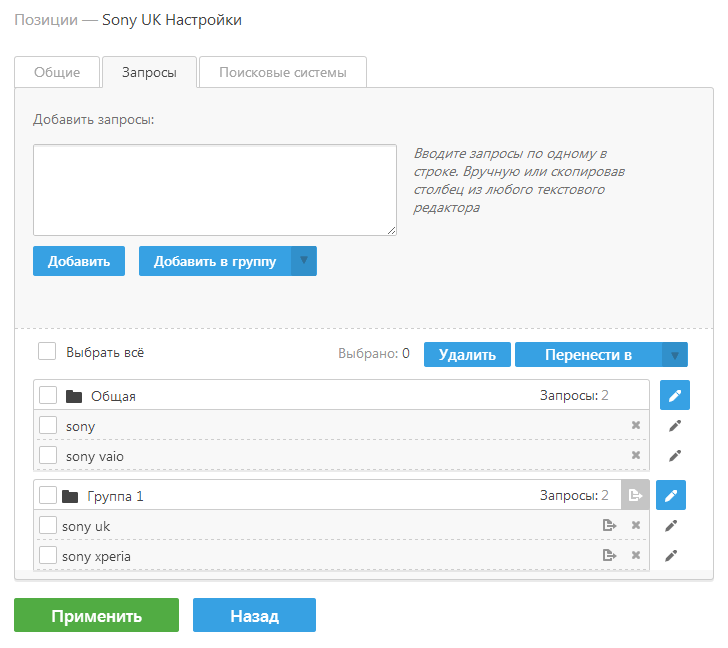Switch to the Общие tab
The width and height of the screenshot is (728, 648).
pyautogui.click(x=57, y=72)
